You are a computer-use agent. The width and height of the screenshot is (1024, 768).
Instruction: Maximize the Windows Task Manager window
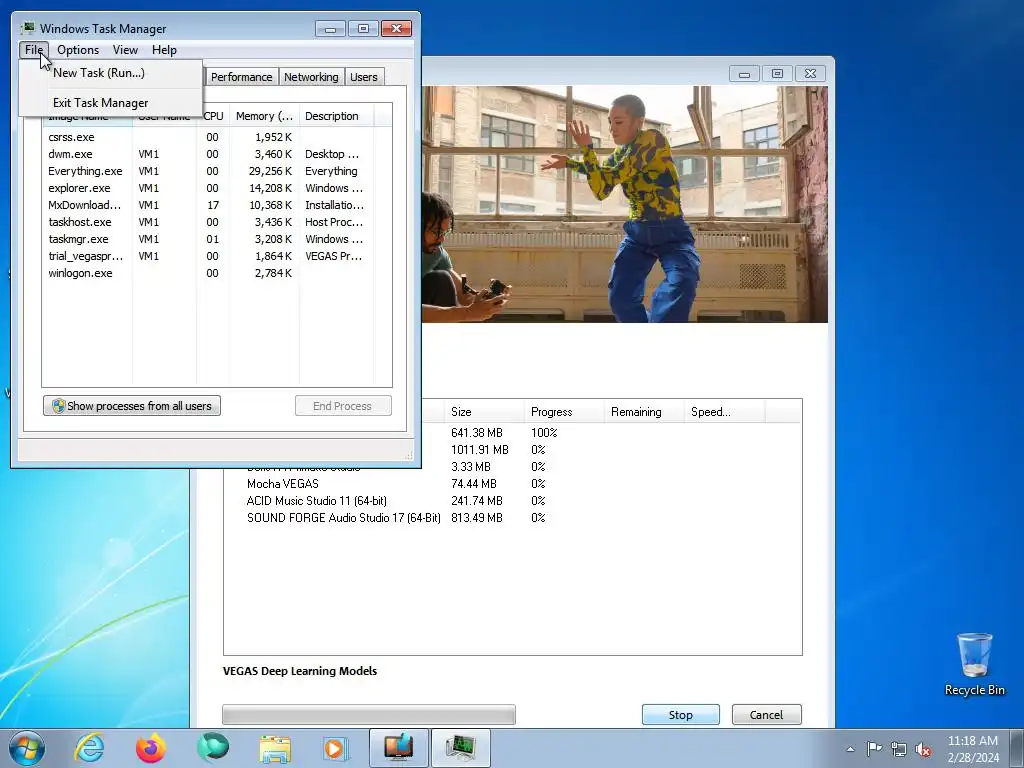363,29
